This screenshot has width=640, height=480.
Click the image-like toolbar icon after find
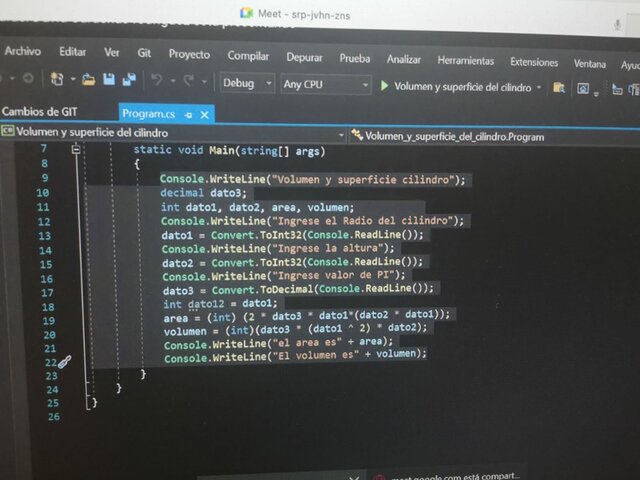(x=583, y=88)
